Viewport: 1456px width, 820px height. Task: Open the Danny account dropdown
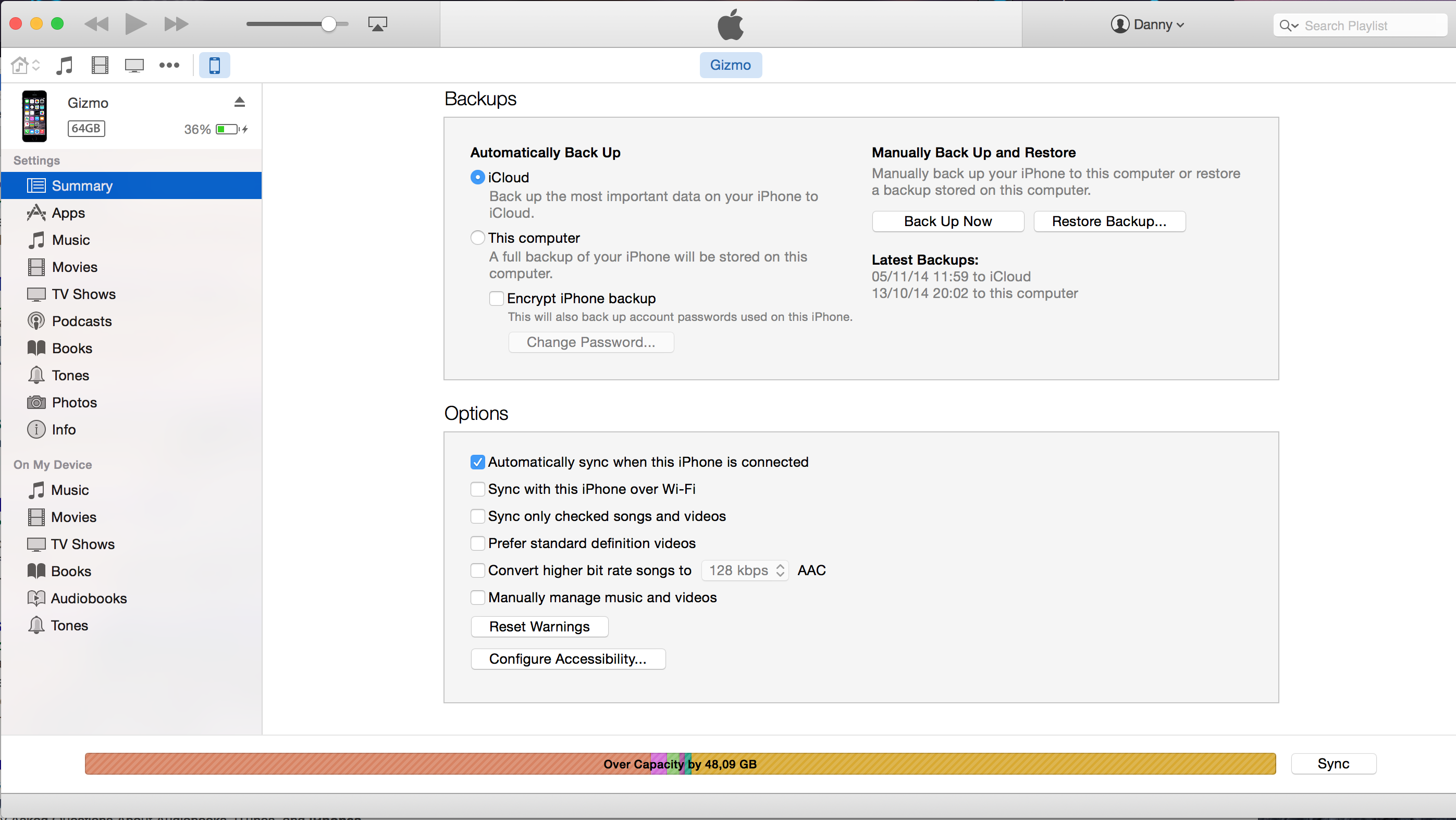1147,24
